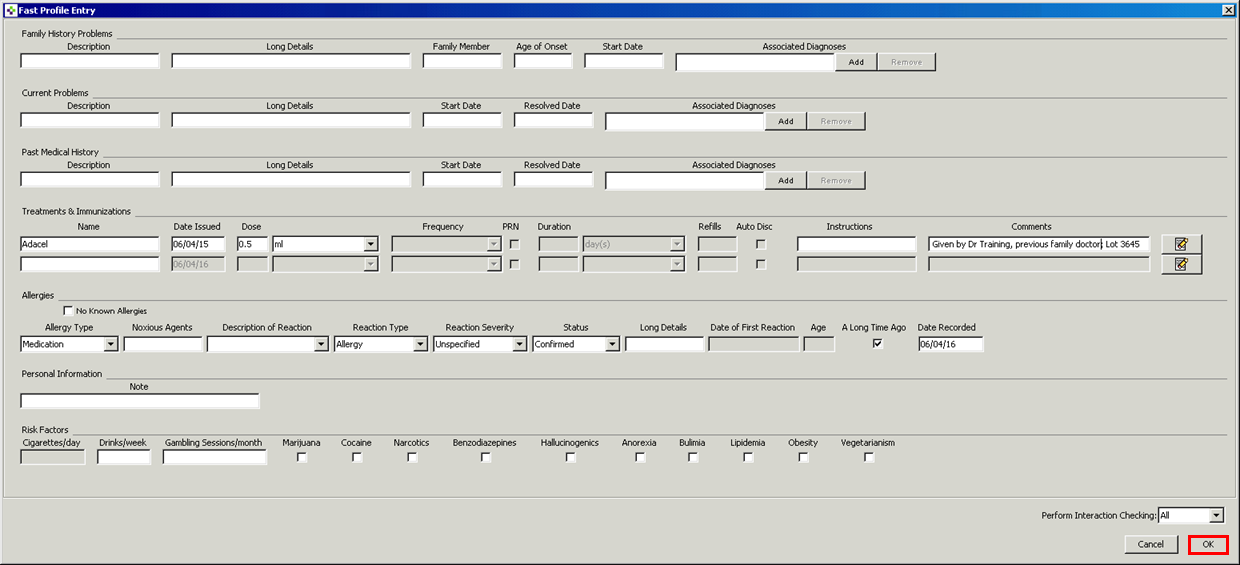Screen dimensions: 1240x565
Task: Tick the Obesity risk factor
Action: (x=803, y=457)
